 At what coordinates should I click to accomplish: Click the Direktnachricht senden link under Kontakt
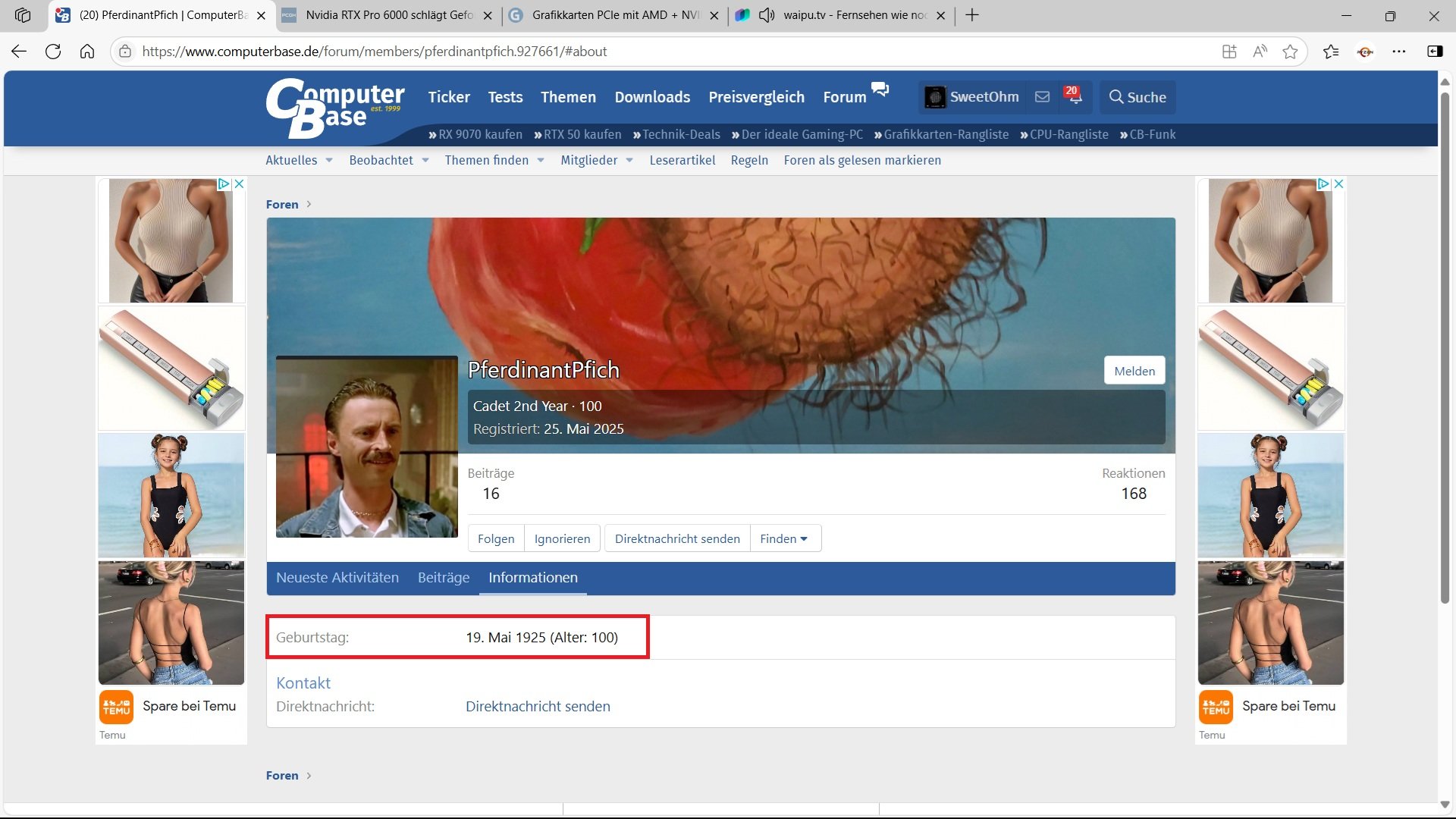(537, 707)
